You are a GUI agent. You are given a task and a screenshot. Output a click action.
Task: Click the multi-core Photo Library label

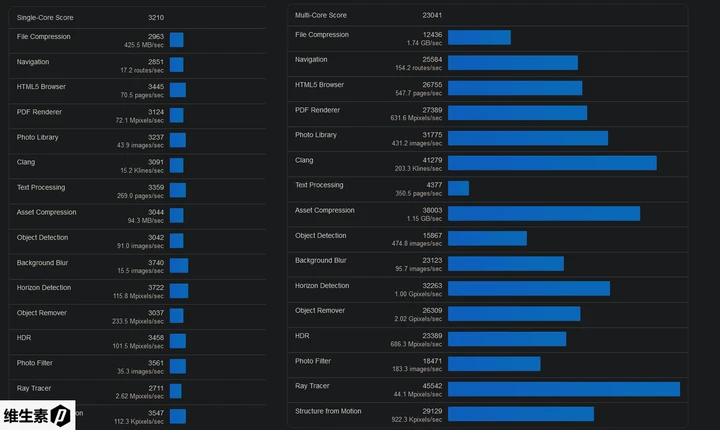coord(315,135)
